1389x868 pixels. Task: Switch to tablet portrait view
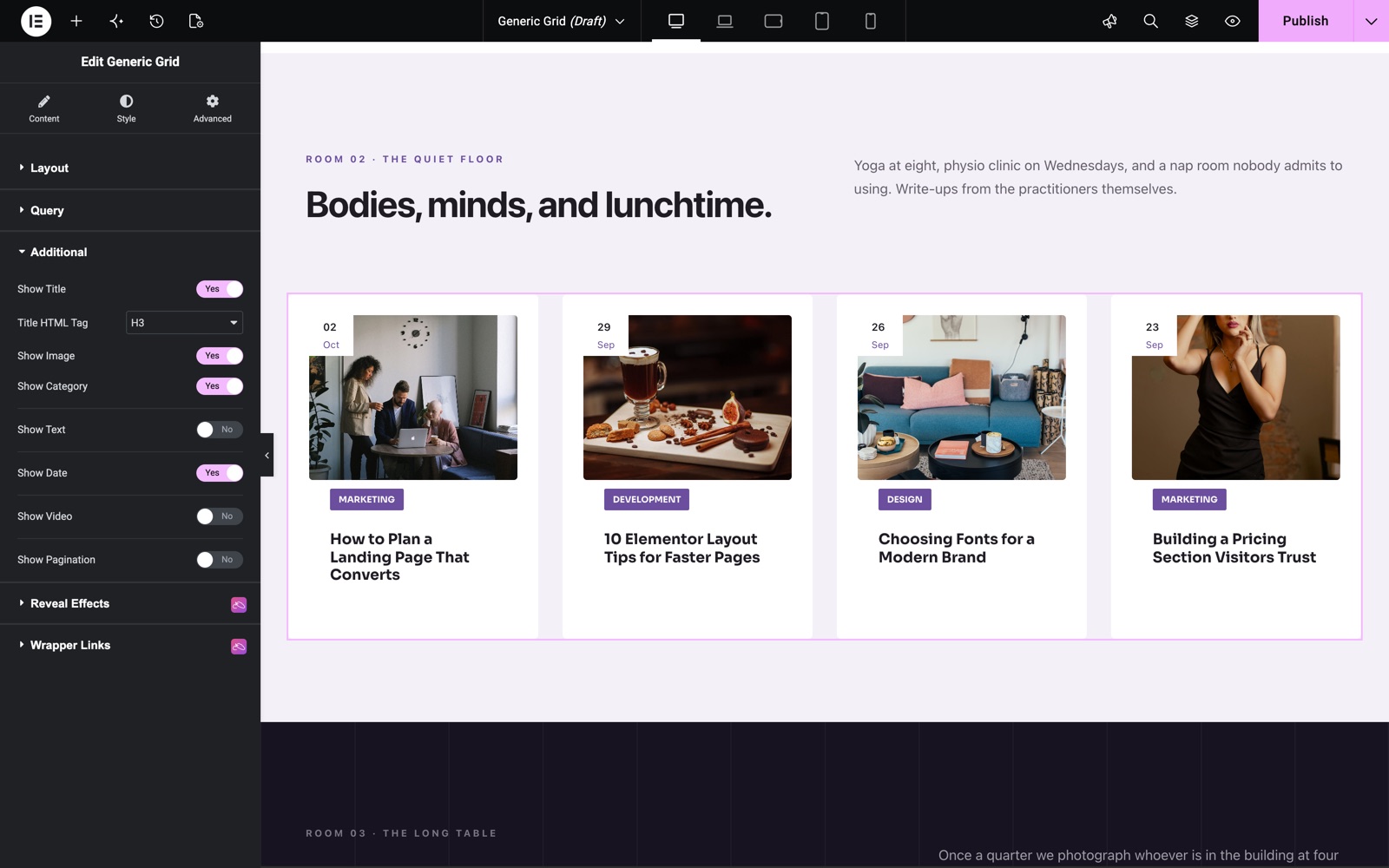point(822,21)
